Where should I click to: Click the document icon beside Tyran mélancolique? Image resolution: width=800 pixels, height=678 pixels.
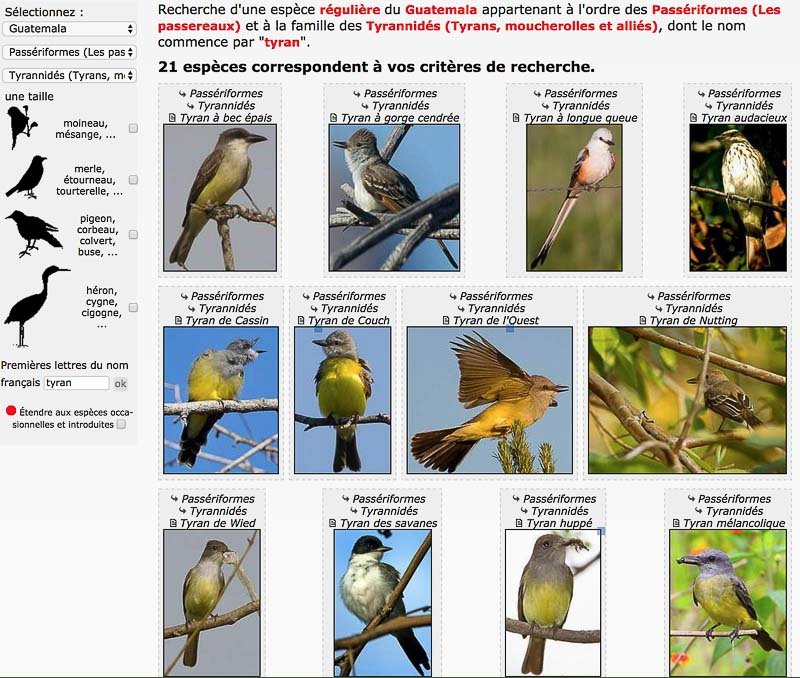(x=676, y=523)
